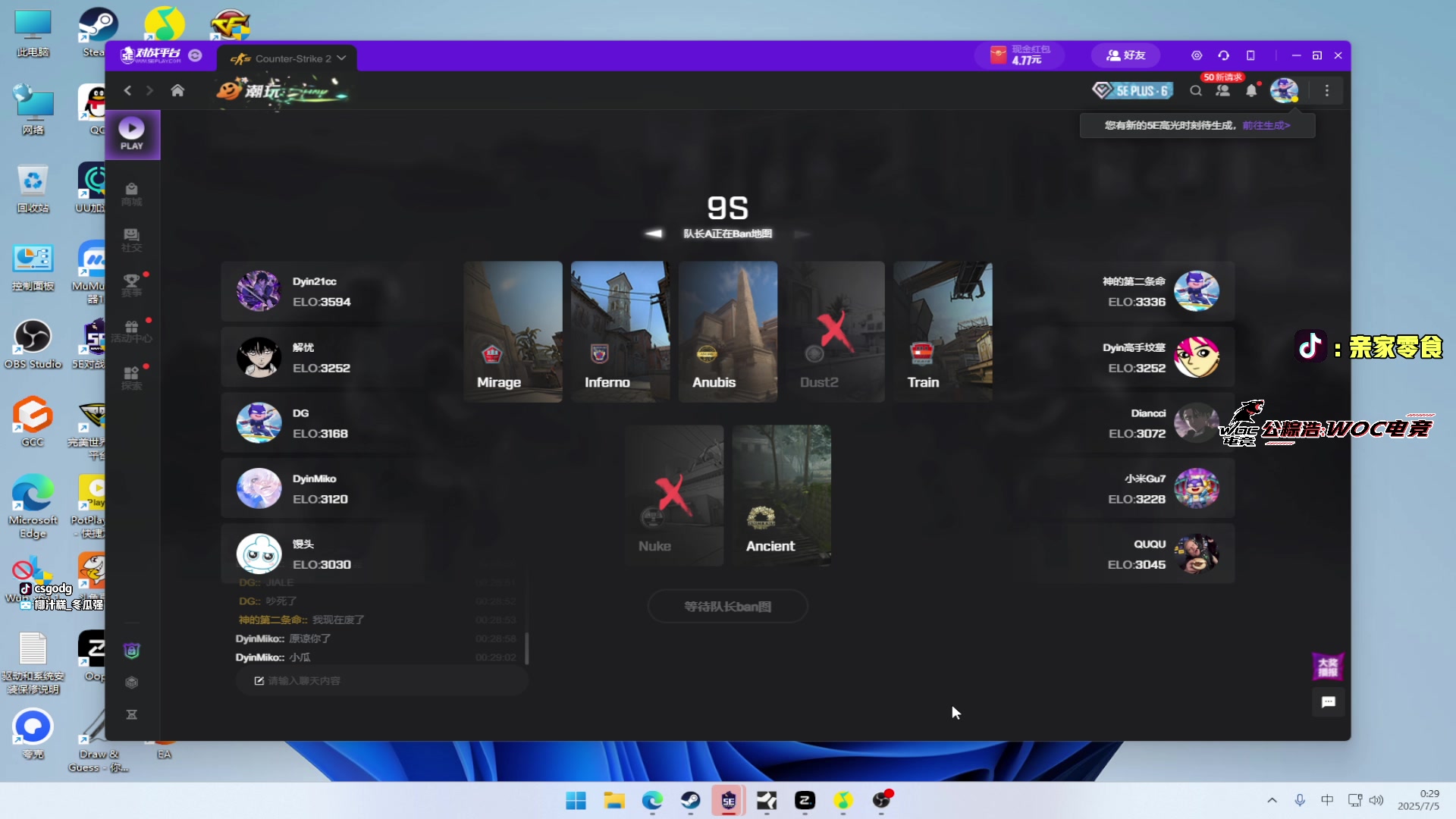Open the profile avatar in top bar
This screenshot has width=1456, height=819.
click(1284, 90)
